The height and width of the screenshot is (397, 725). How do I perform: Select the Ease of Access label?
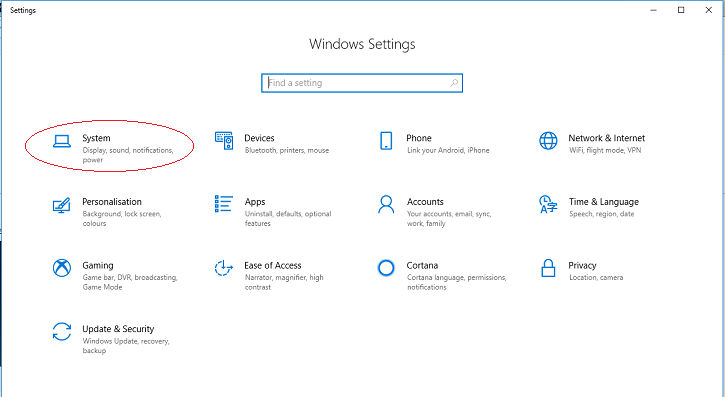(x=273, y=265)
